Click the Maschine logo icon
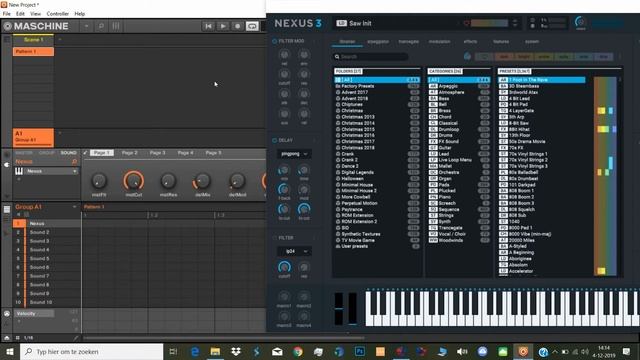This screenshot has width=640, height=360. tap(7, 26)
